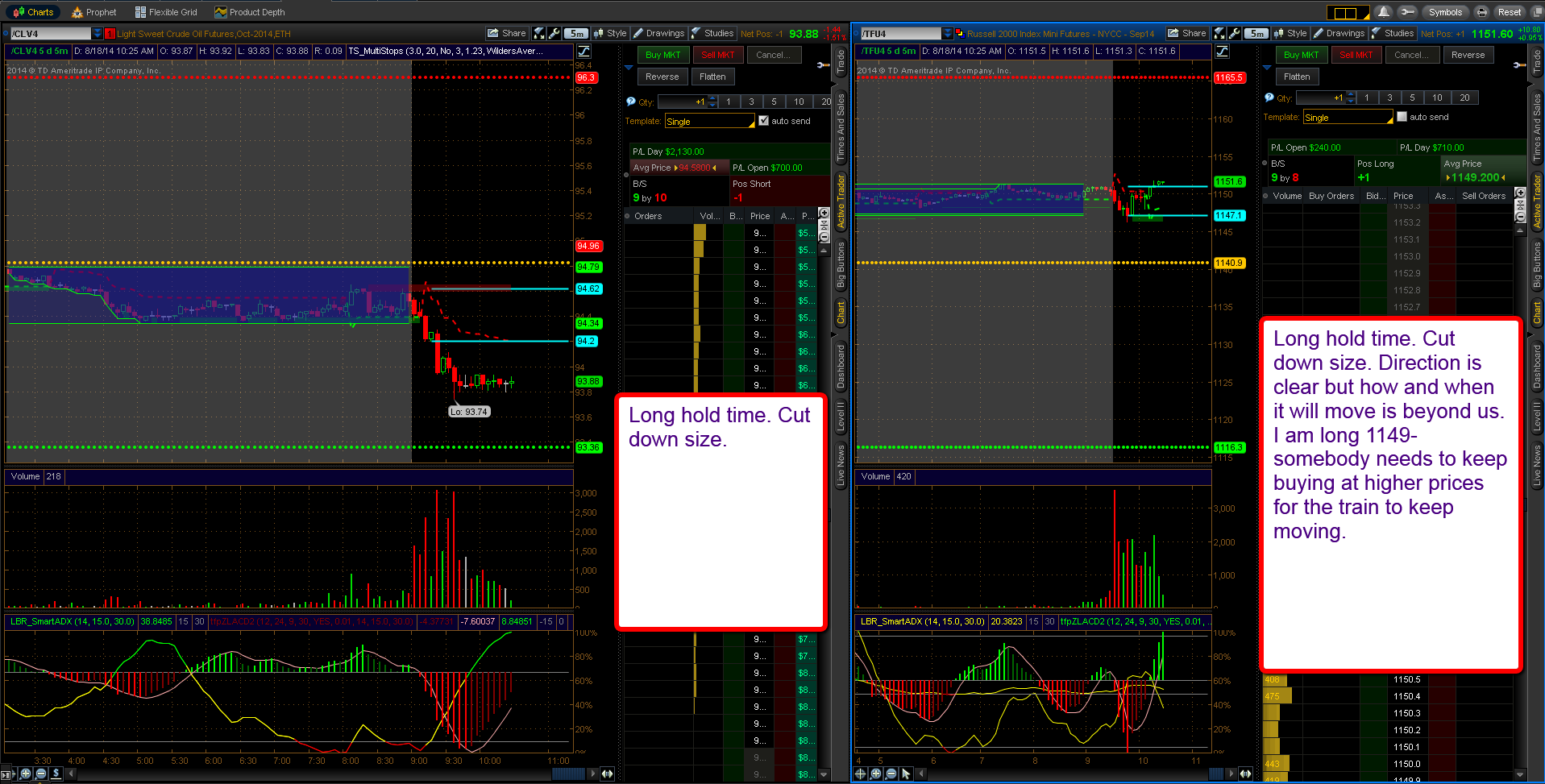
Task: Click the expand arrows icon in /CLV4 chart toolbar
Action: (x=539, y=33)
